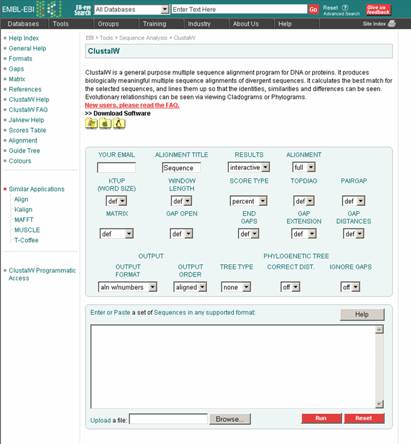Viewport: 411px width, 444px height.
Task: Open the KTUP word size dropdown
Action: (116, 201)
